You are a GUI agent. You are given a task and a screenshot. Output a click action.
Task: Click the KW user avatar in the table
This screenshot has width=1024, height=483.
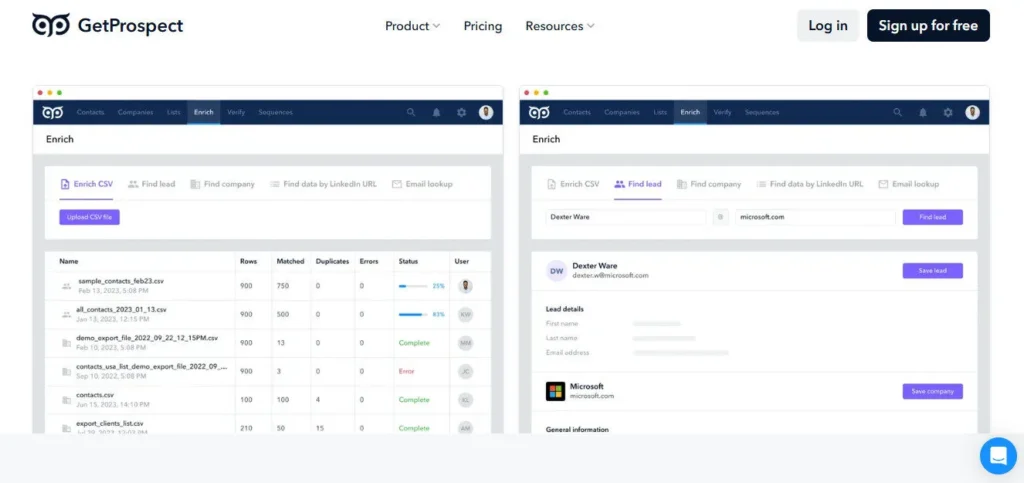point(465,314)
